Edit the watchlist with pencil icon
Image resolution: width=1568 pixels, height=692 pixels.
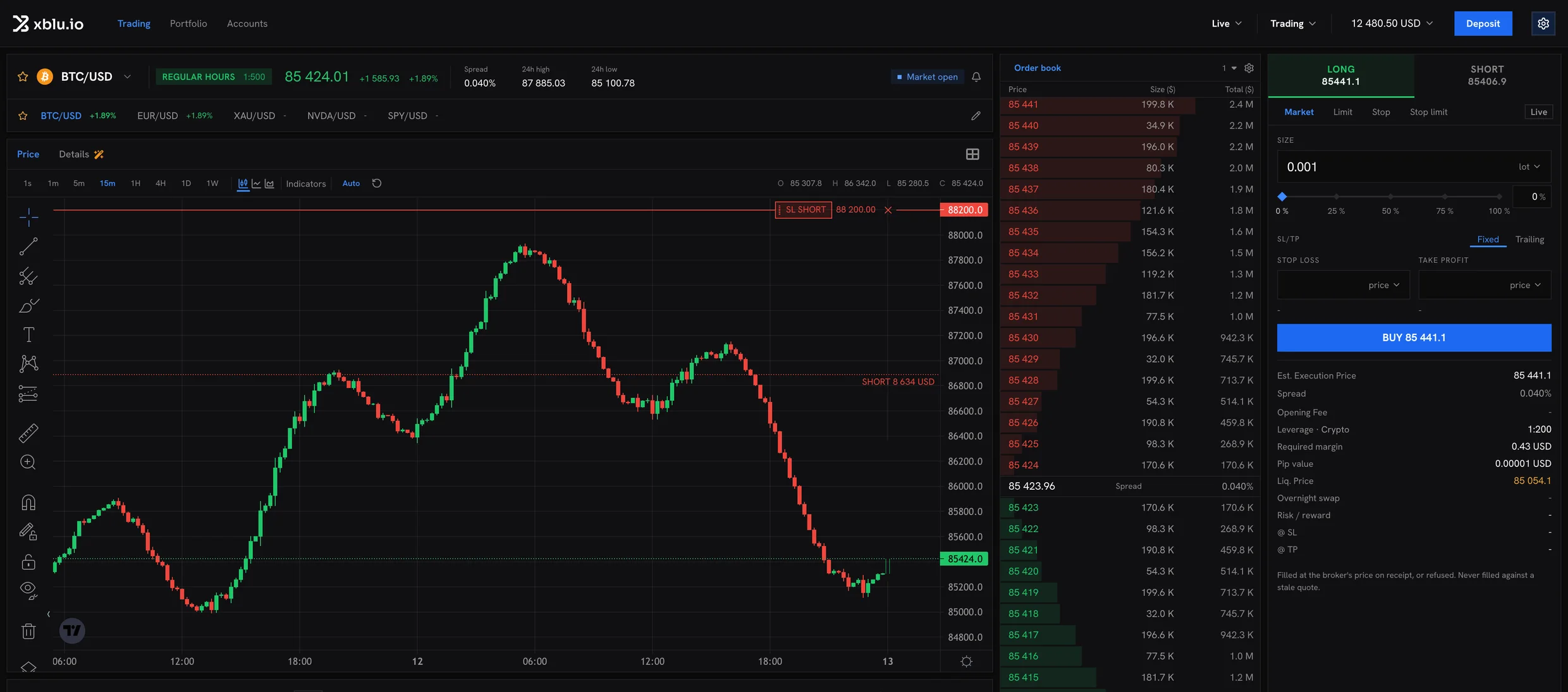tap(976, 116)
